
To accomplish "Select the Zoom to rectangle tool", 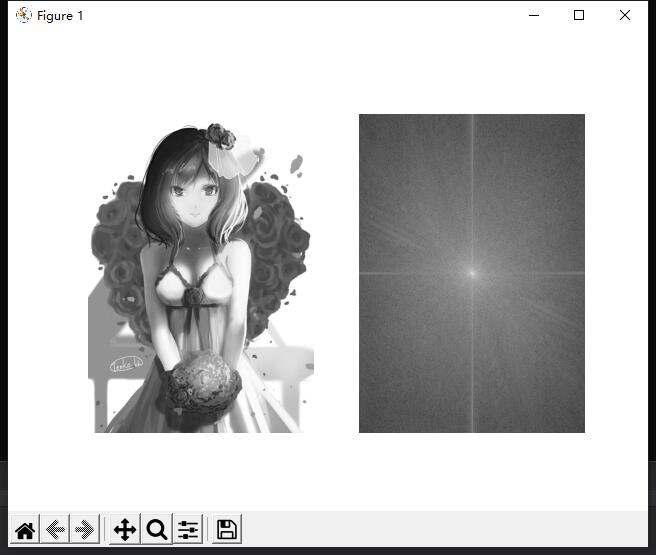I will click(x=157, y=530).
